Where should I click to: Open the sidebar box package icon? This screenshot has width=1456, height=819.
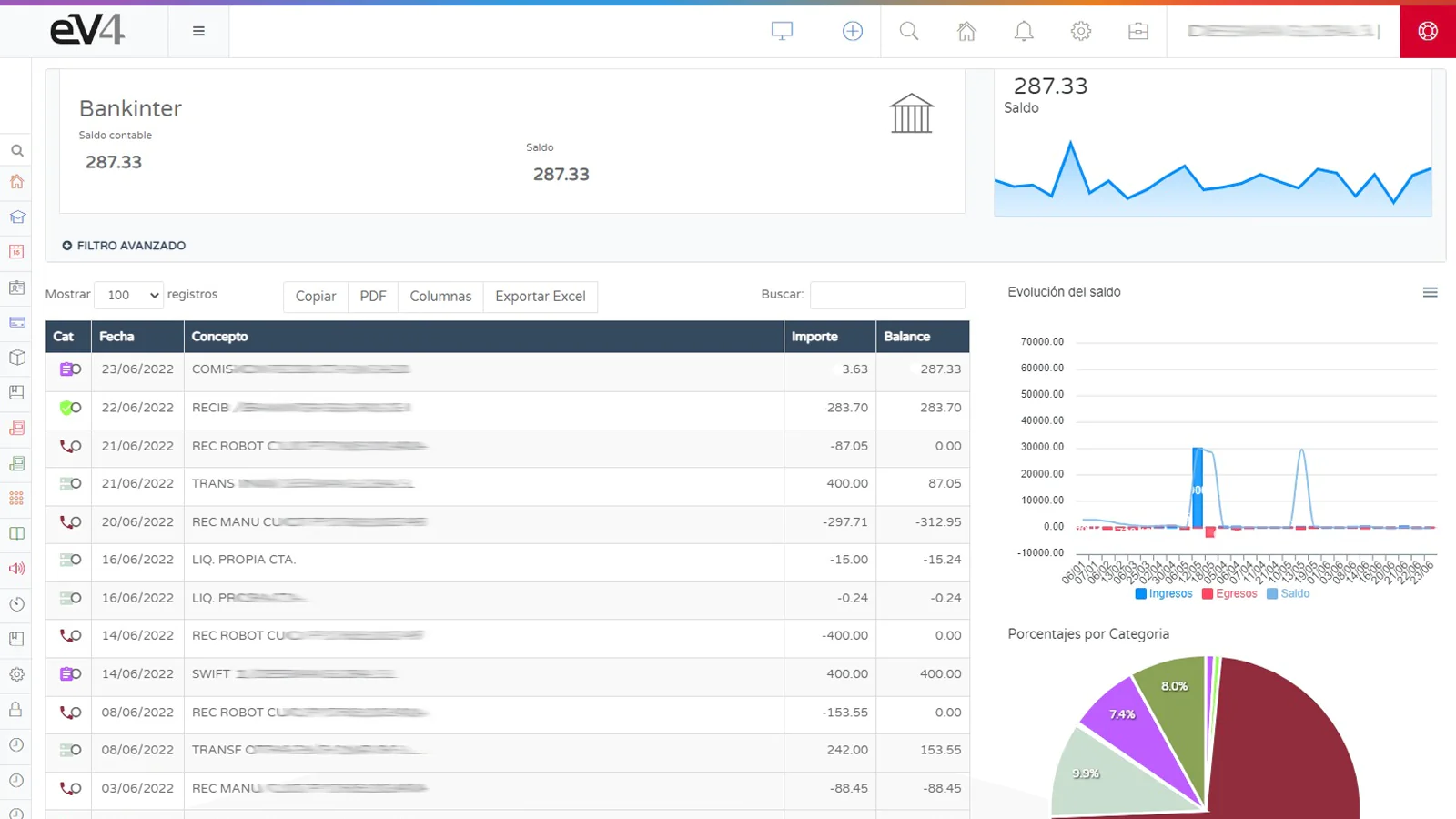coord(16,358)
